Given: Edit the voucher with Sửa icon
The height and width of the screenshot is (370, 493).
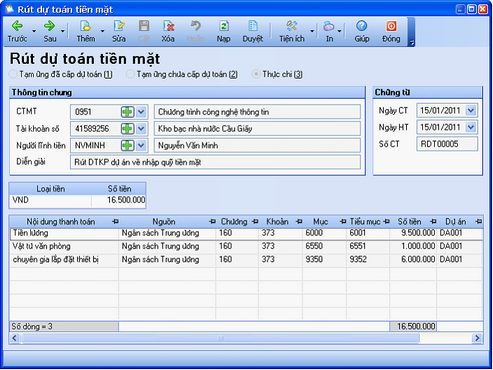Looking at the screenshot, I should pyautogui.click(x=119, y=26).
